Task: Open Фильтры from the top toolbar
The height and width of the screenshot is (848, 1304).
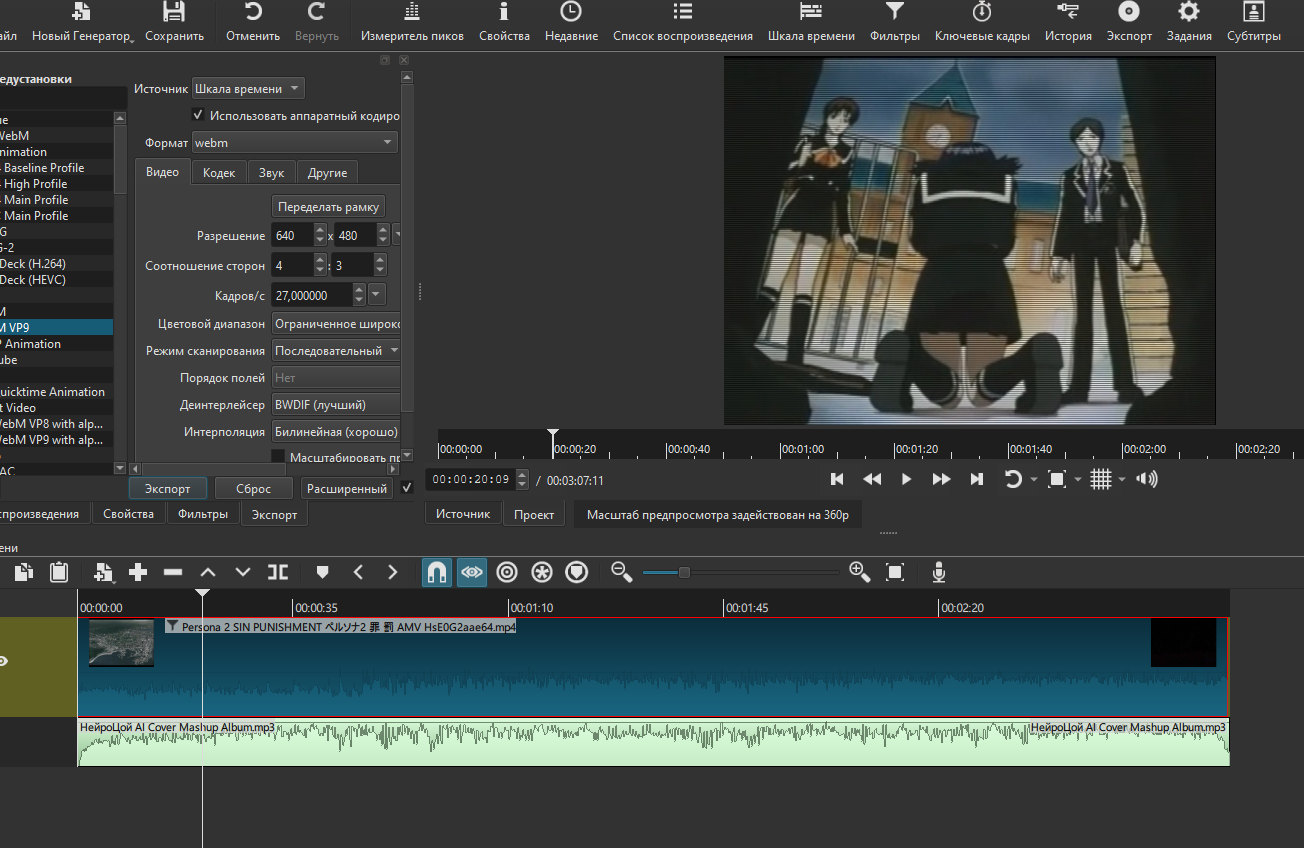Action: 895,22
